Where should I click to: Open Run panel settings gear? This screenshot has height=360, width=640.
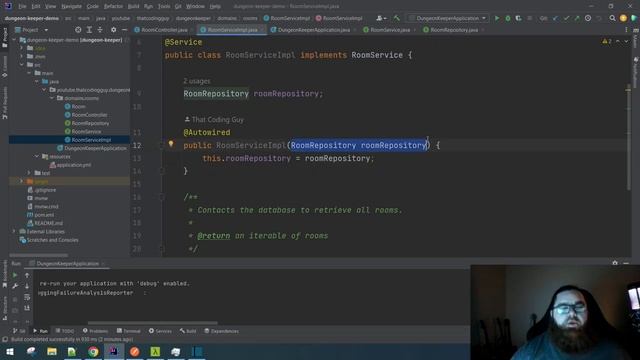(615, 263)
